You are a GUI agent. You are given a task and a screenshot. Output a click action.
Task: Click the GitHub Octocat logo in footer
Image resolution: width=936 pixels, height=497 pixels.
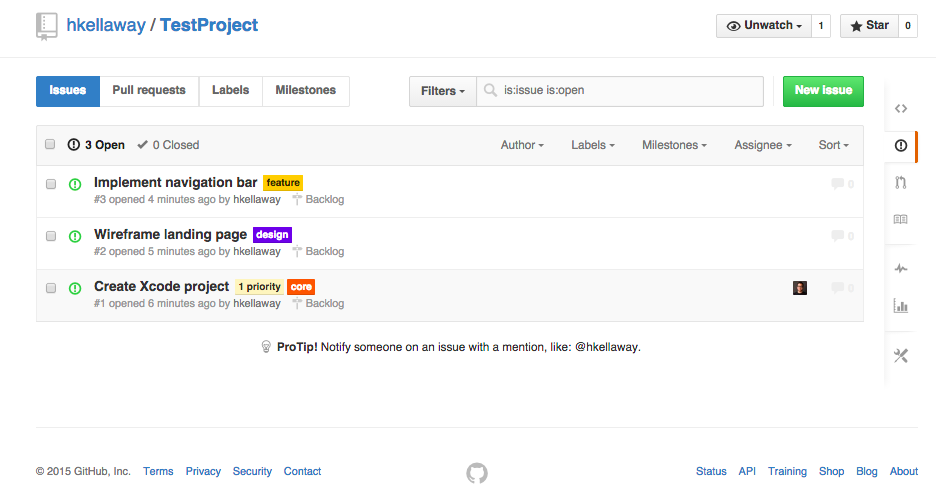pyautogui.click(x=477, y=473)
